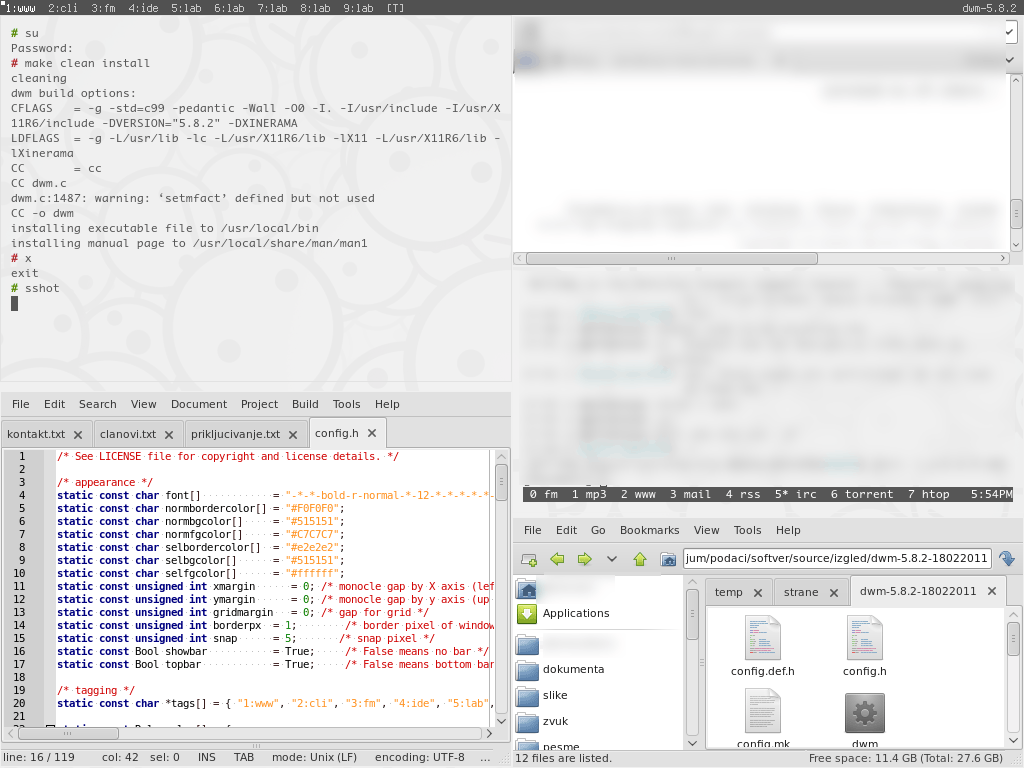1024x768 pixels.
Task: Toggle TAB indentation mode in the editor statusbar
Action: point(243,757)
